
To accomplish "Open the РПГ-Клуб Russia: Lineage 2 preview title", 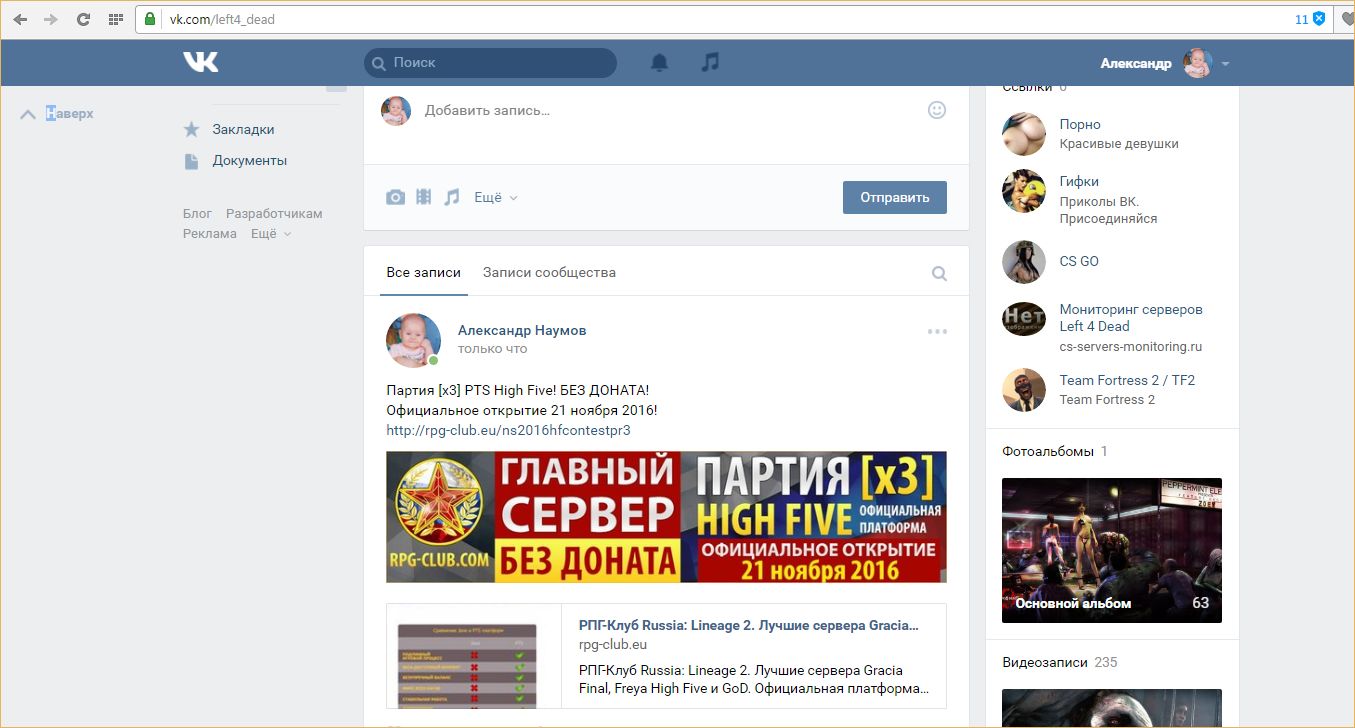I will [x=749, y=626].
